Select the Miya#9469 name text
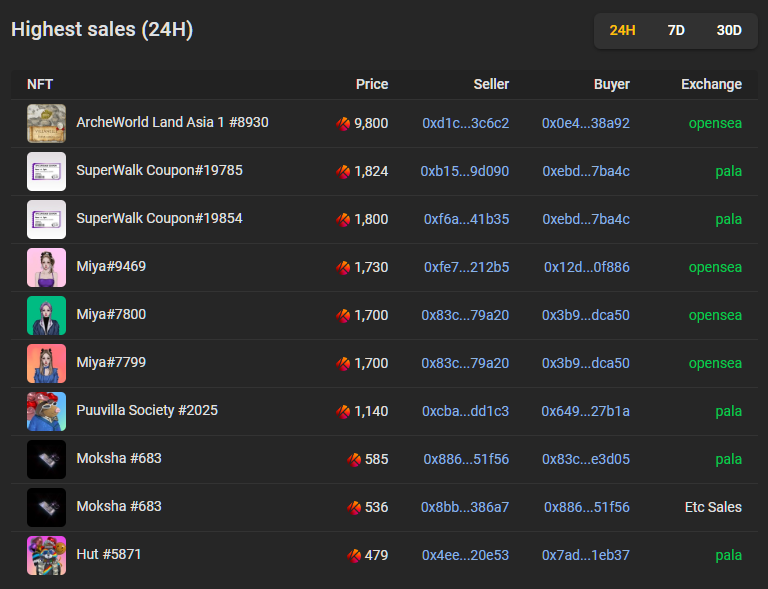This screenshot has height=589, width=768. coord(111,266)
